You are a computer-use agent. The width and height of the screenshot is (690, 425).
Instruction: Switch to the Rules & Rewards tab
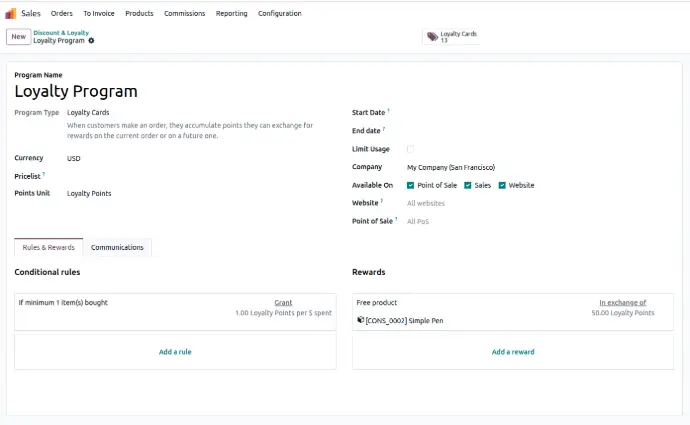pyautogui.click(x=48, y=247)
